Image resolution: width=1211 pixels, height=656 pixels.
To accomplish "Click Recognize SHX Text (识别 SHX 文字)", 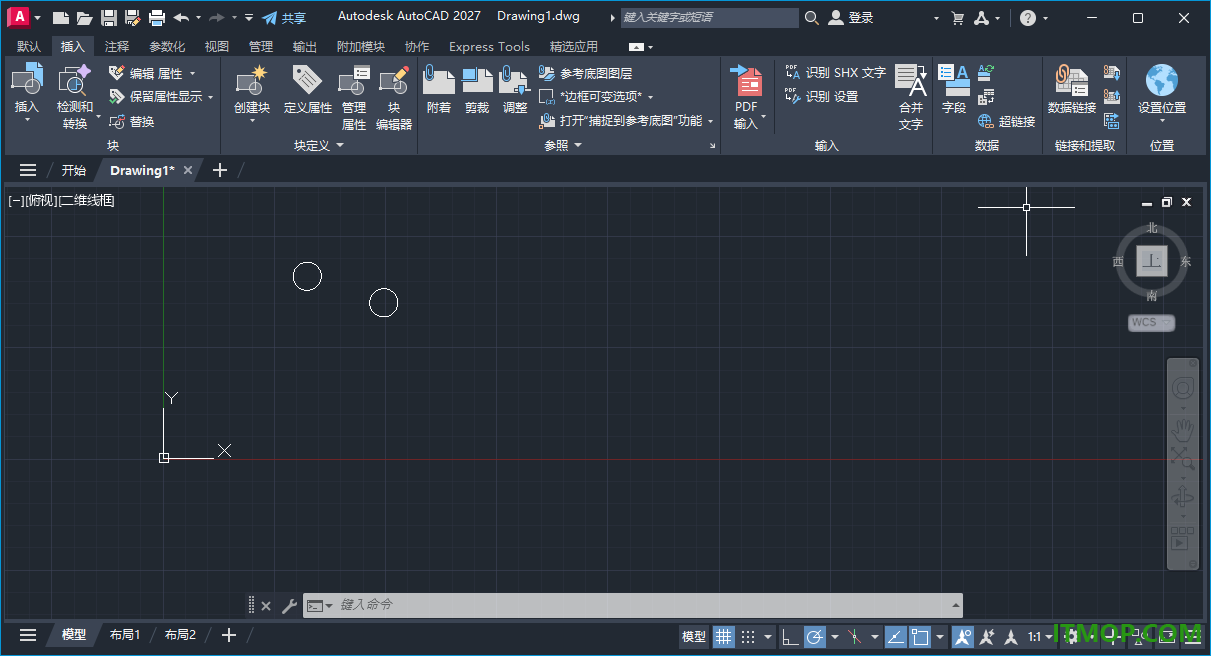I will [x=836, y=73].
